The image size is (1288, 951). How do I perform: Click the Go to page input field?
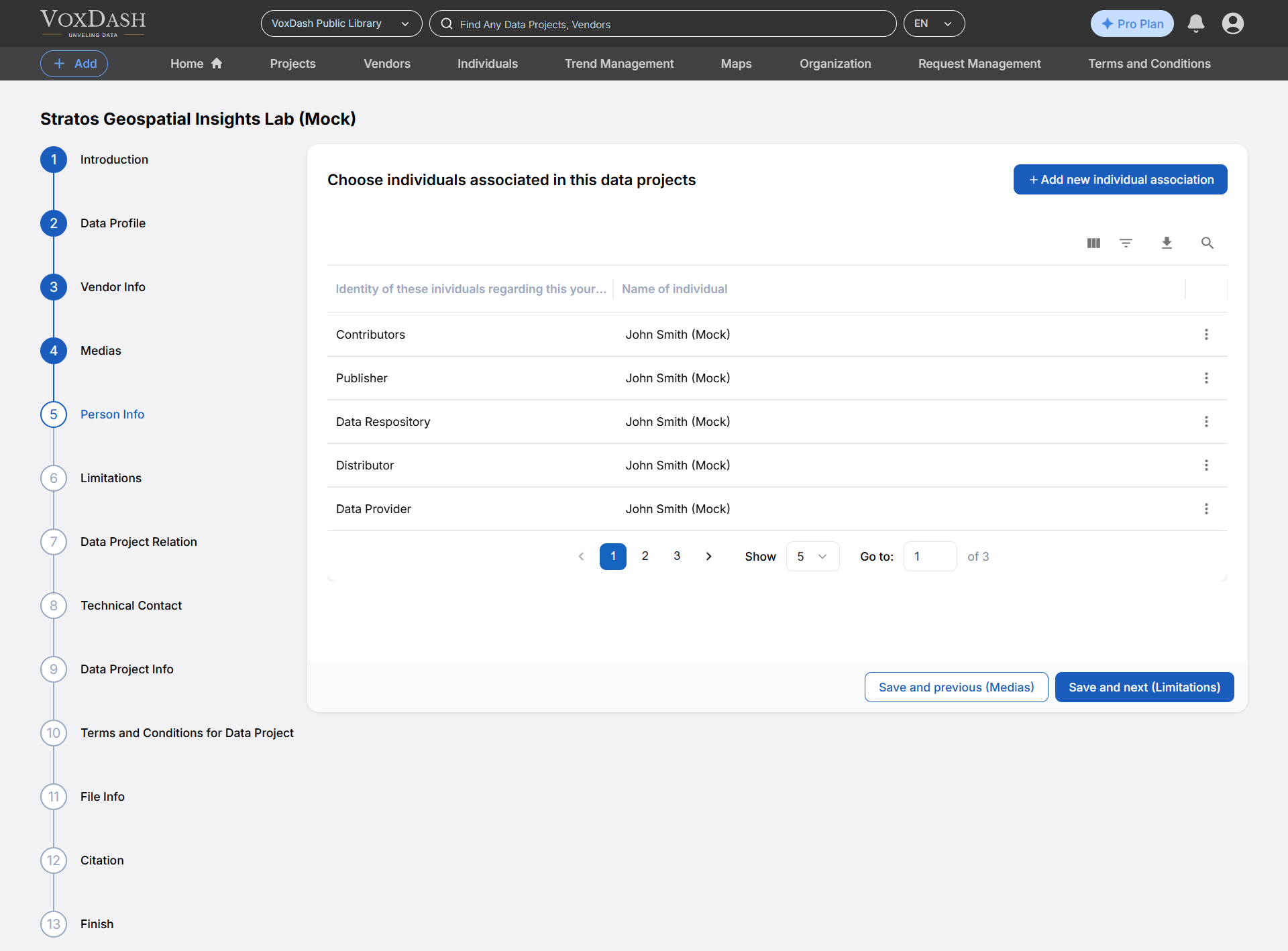930,557
